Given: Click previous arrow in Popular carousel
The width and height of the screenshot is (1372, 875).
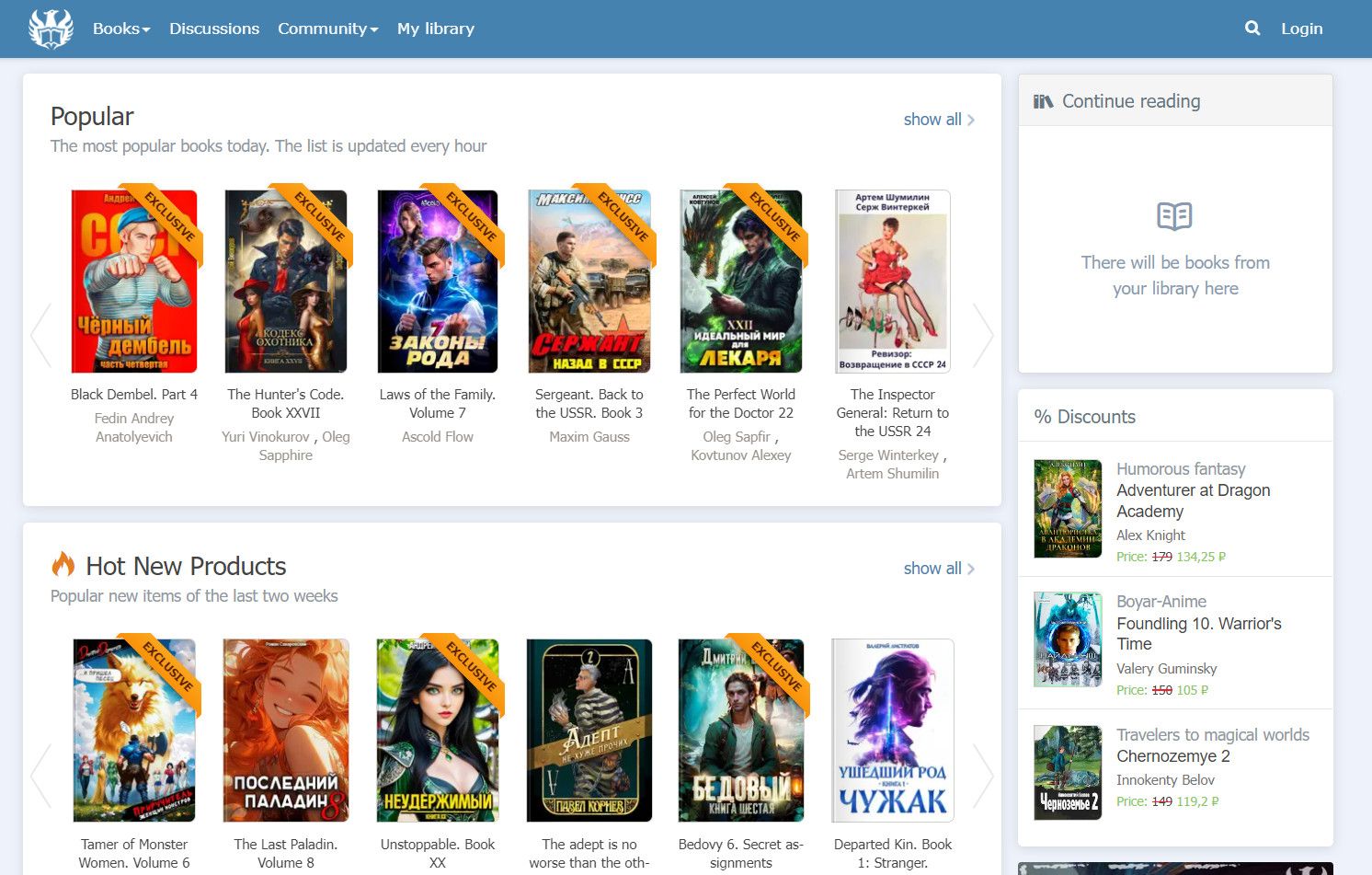Looking at the screenshot, I should point(40,335).
